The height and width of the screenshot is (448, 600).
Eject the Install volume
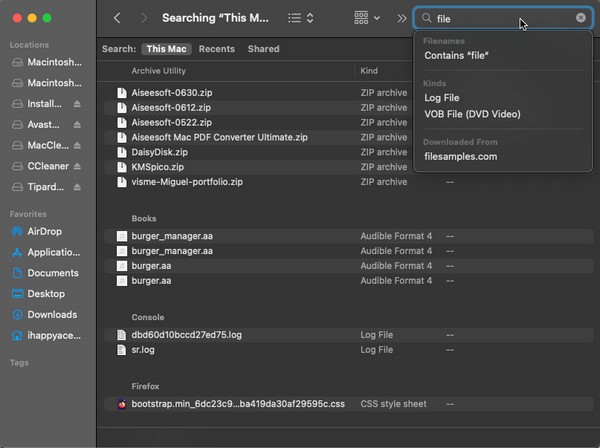click(77, 104)
